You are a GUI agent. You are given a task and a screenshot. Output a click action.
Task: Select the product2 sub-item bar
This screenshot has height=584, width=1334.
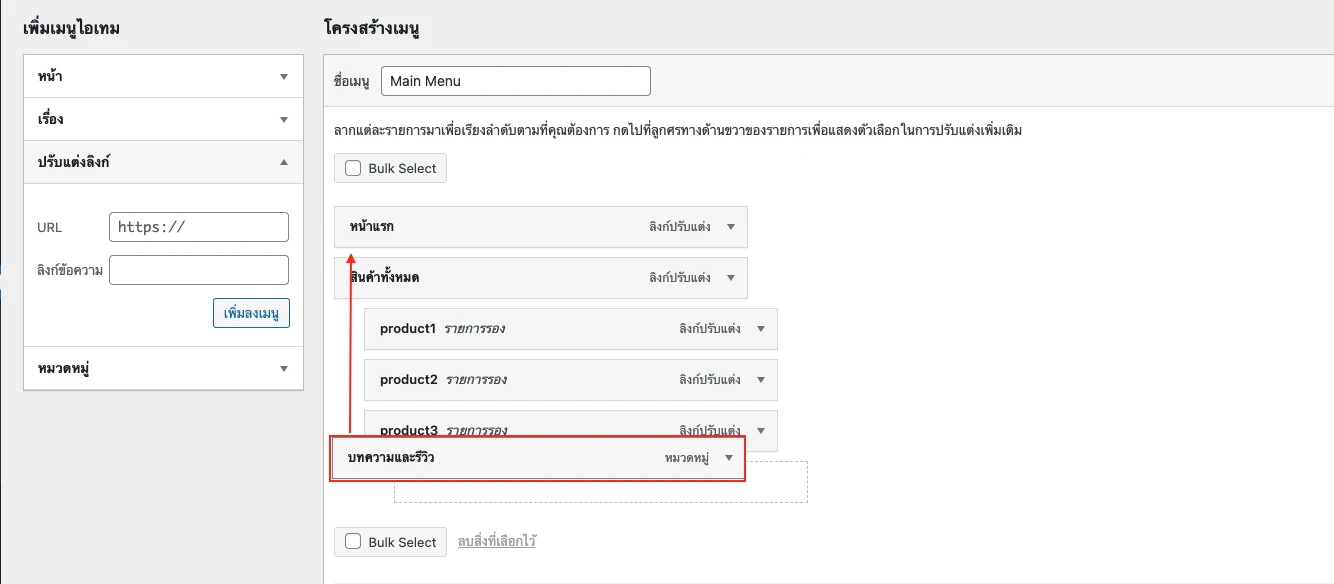tap(571, 380)
